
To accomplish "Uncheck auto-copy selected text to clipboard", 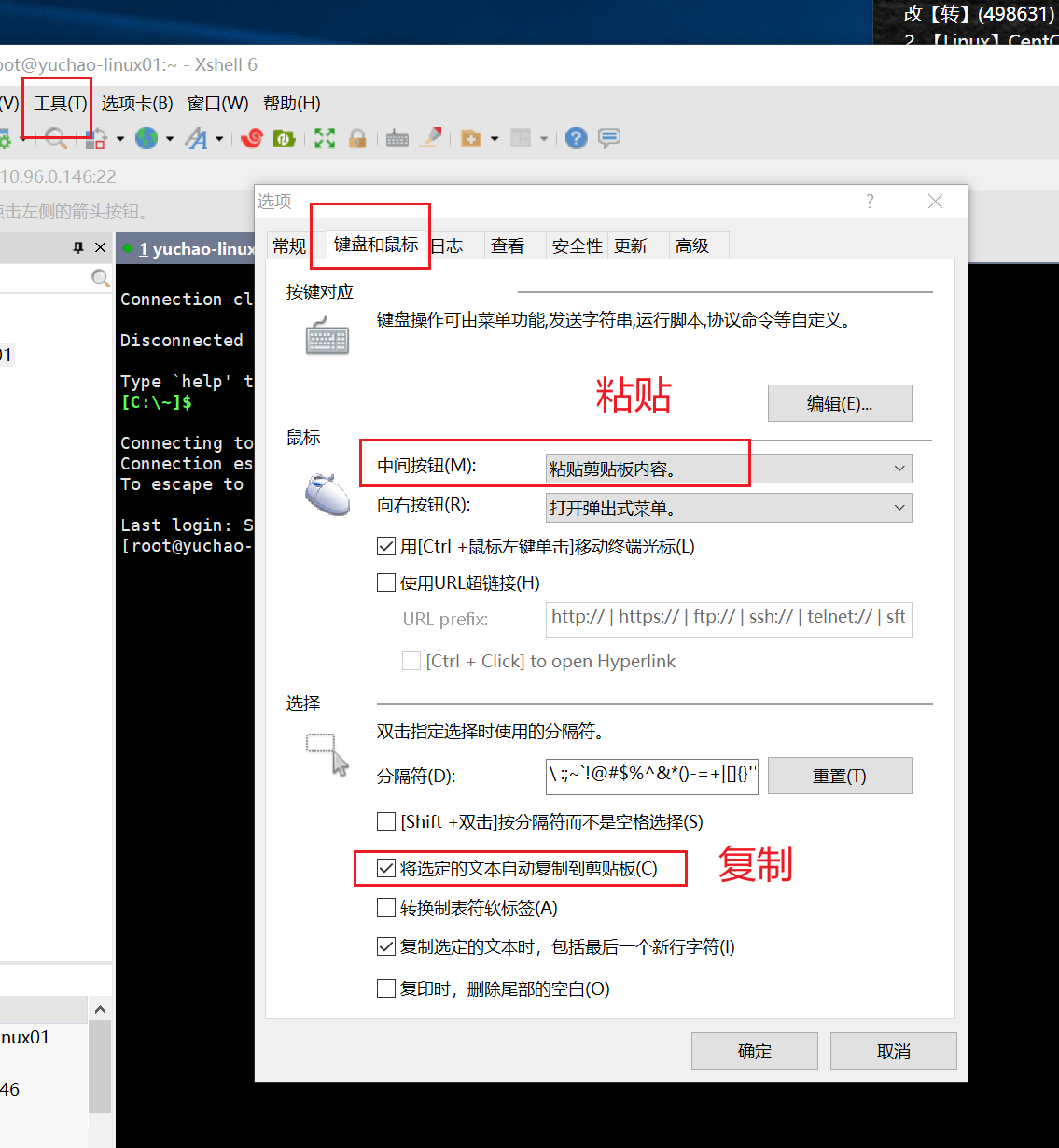I will pyautogui.click(x=386, y=869).
